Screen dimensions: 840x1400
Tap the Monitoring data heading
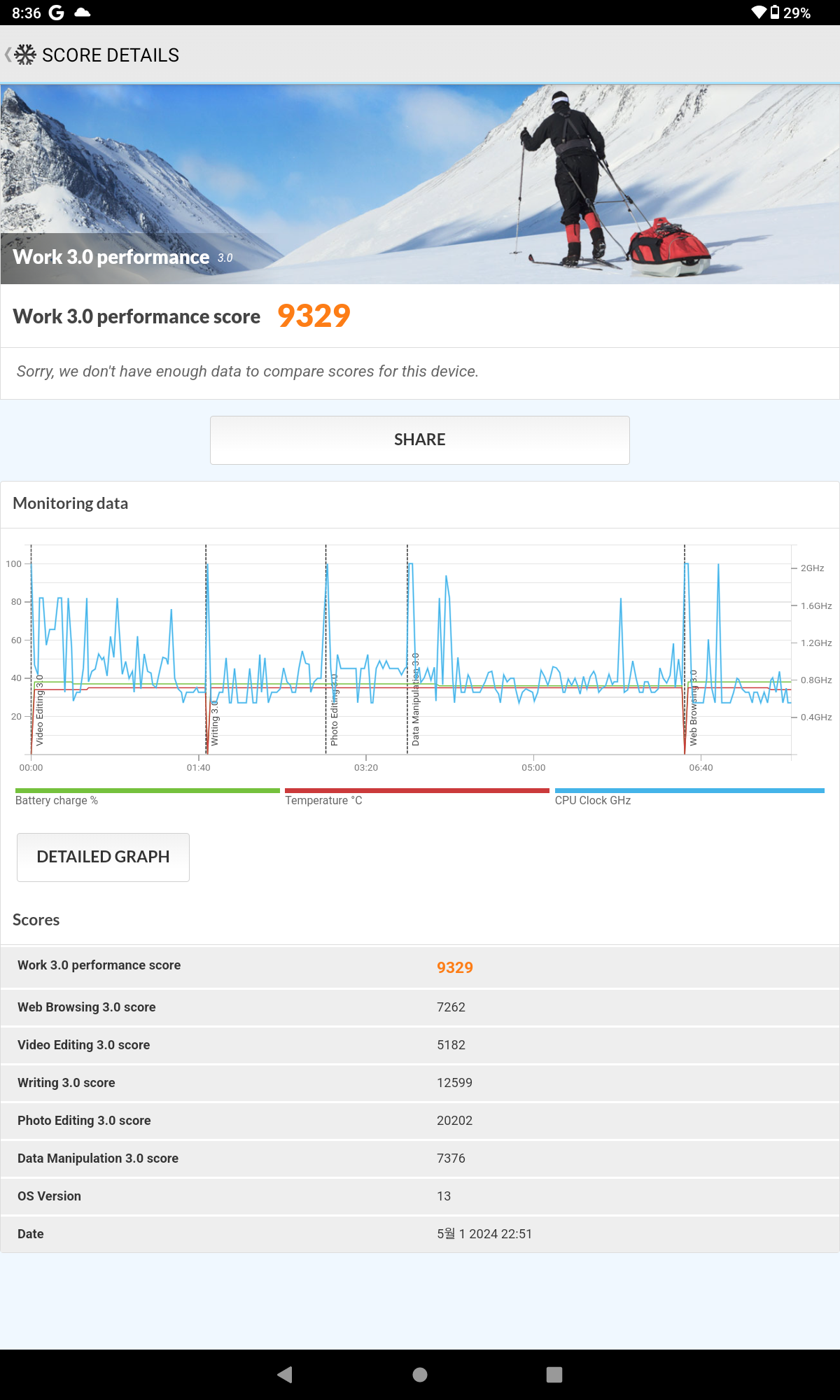click(70, 503)
